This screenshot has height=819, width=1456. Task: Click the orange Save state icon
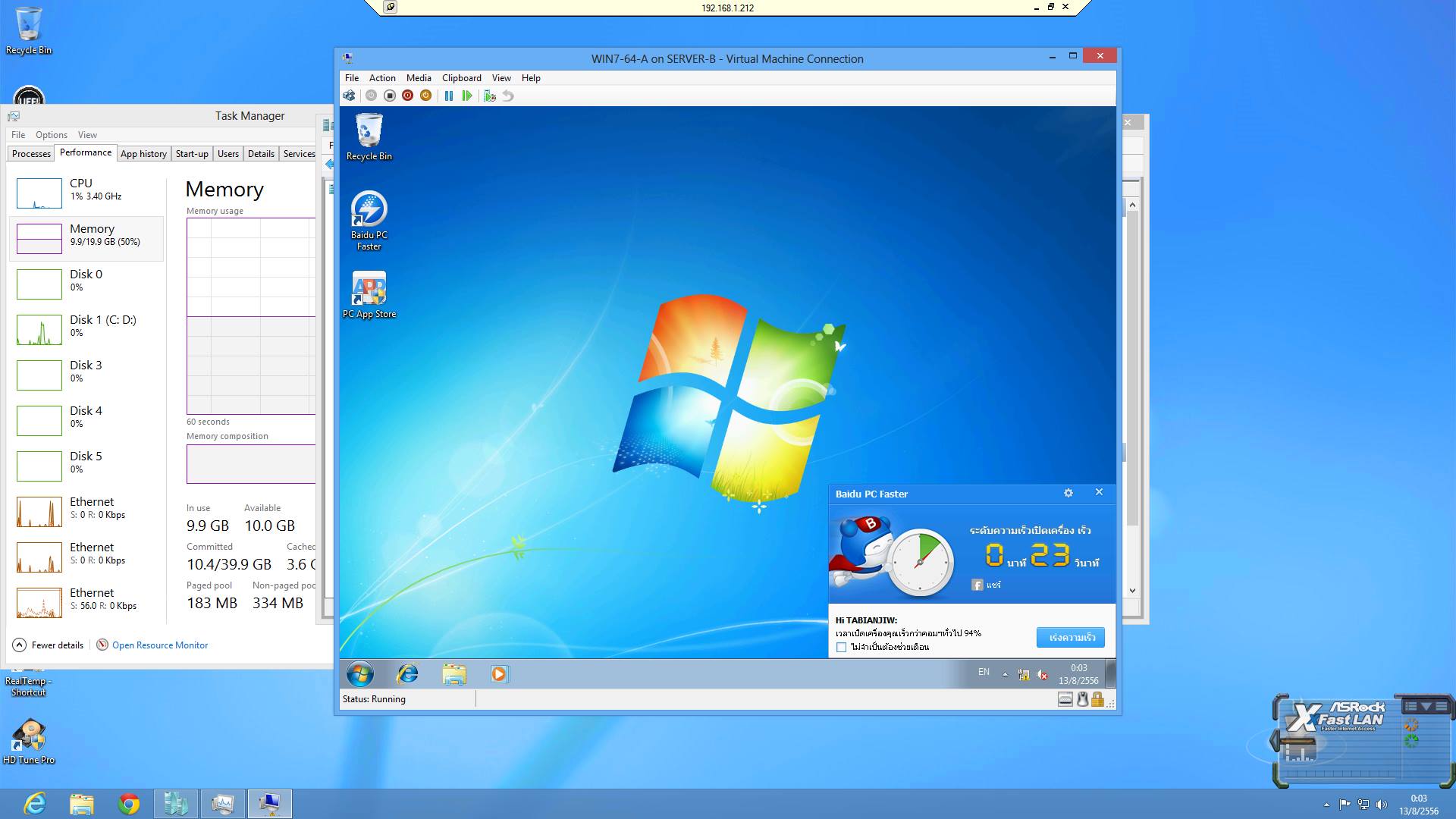click(425, 96)
